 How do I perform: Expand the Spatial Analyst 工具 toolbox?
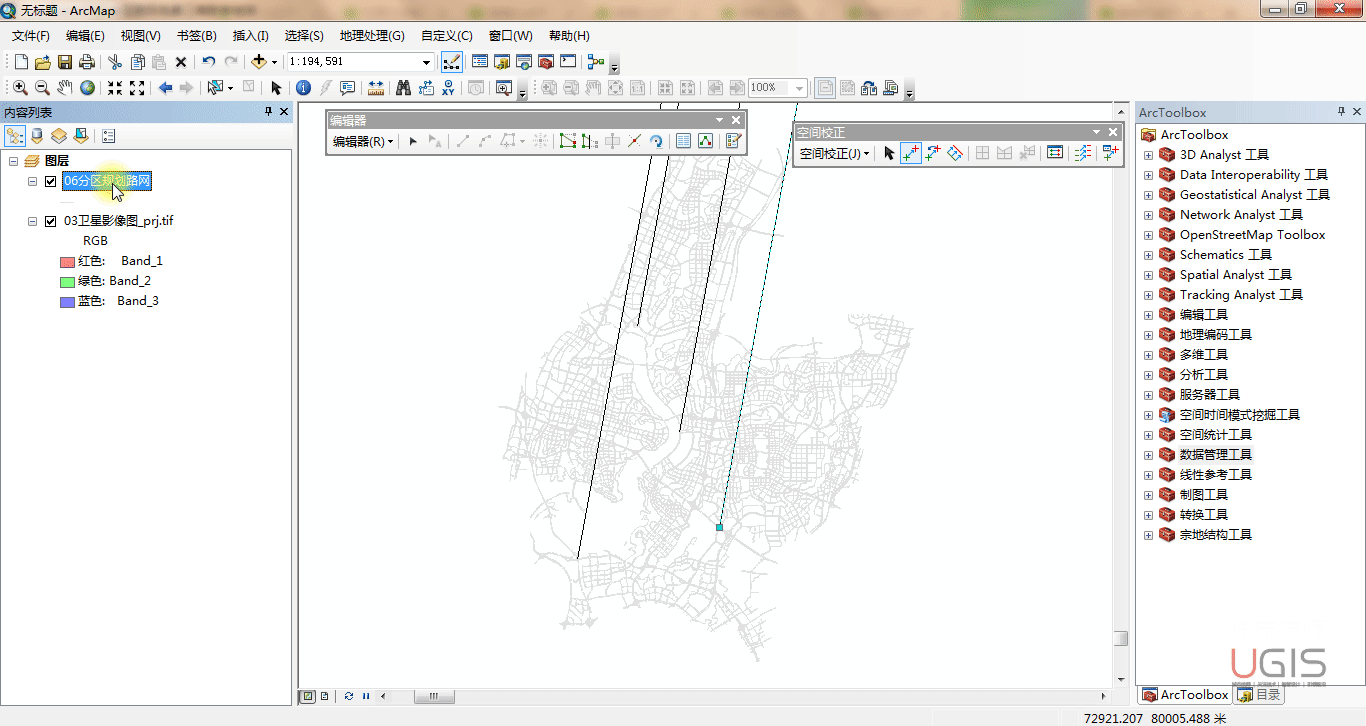(x=1148, y=275)
